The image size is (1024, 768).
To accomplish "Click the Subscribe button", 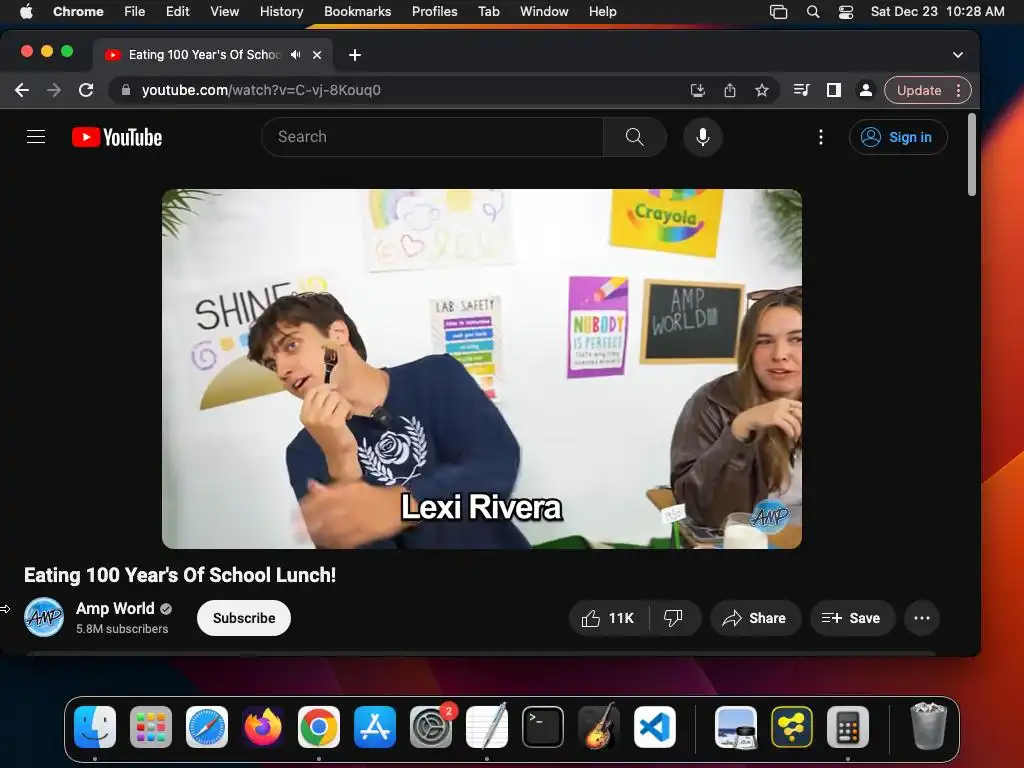I will tap(244, 618).
